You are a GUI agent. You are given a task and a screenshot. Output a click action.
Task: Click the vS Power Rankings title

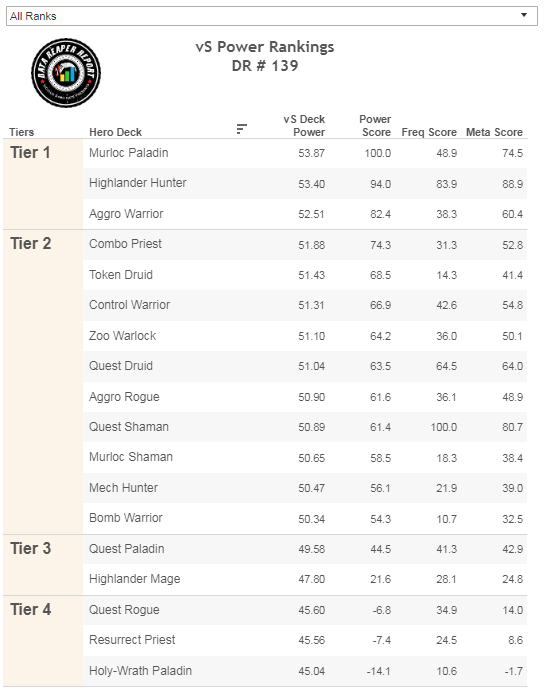click(x=265, y=47)
